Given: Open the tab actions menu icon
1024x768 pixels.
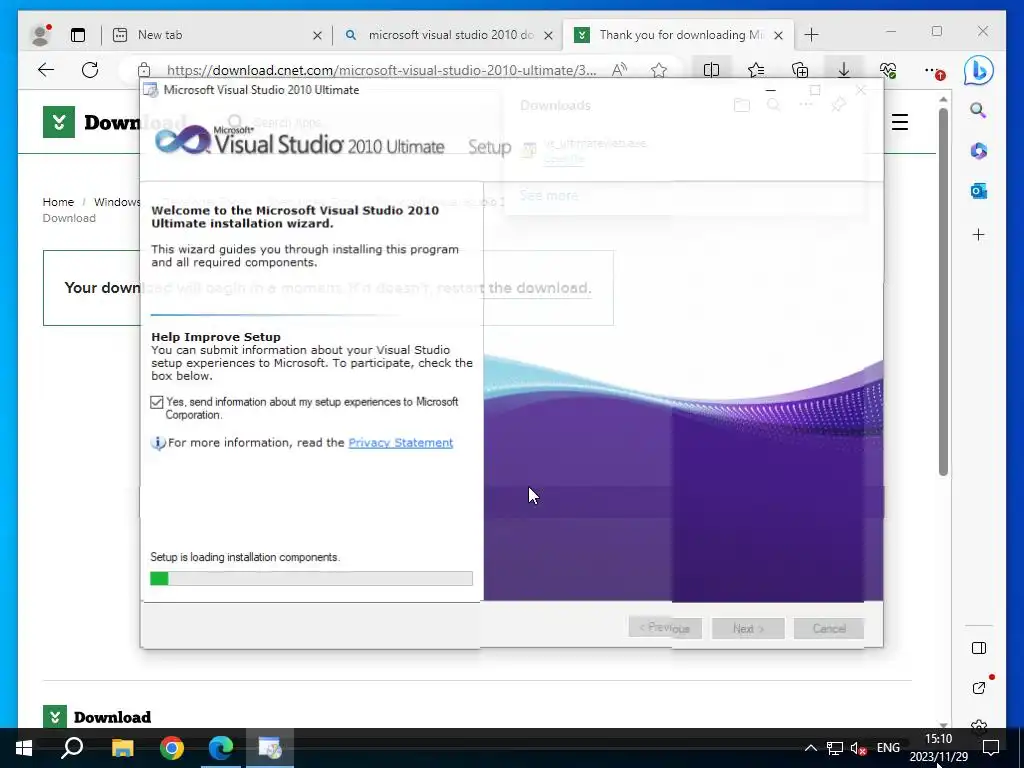Looking at the screenshot, I should point(78,35).
